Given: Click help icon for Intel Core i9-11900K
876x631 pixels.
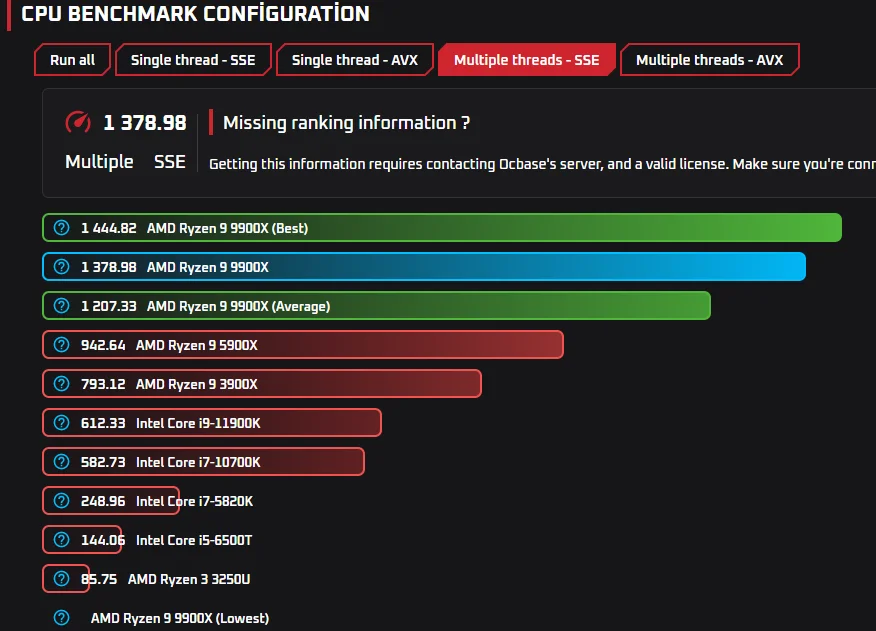Looking at the screenshot, I should click(x=61, y=423).
